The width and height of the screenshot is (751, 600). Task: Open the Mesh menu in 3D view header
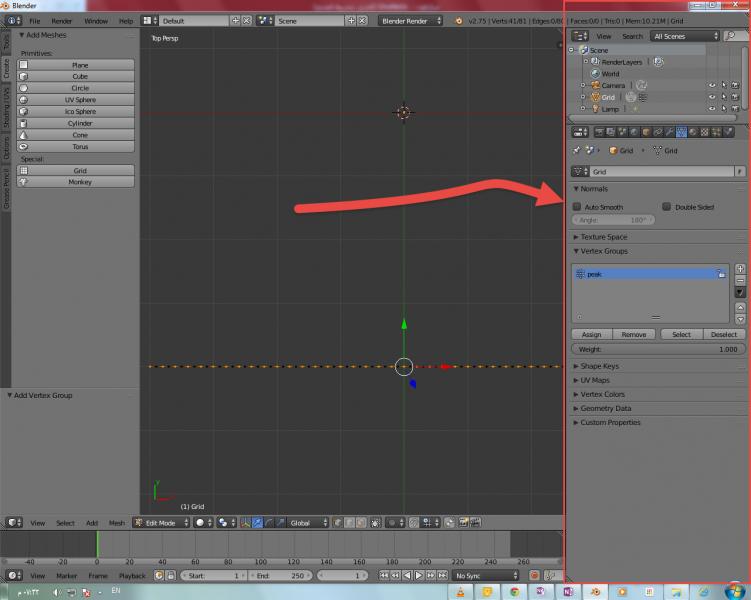tap(116, 522)
